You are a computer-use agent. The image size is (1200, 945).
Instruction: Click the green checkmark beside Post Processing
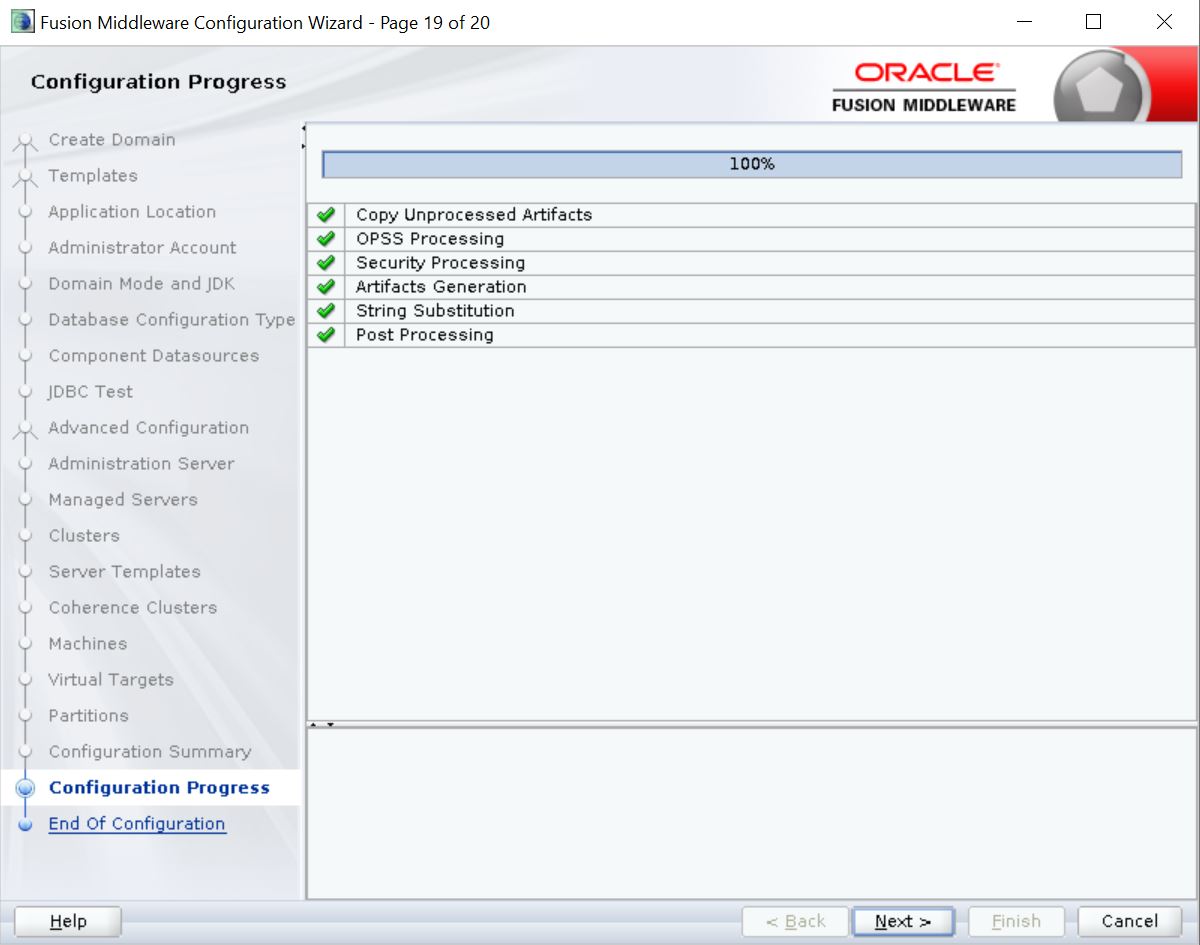325,335
